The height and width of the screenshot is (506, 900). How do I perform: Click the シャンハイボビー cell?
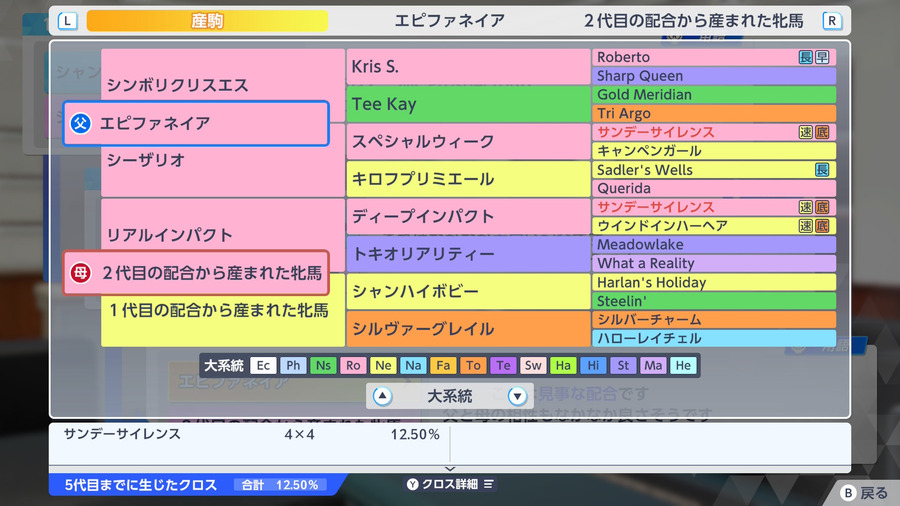[468, 291]
